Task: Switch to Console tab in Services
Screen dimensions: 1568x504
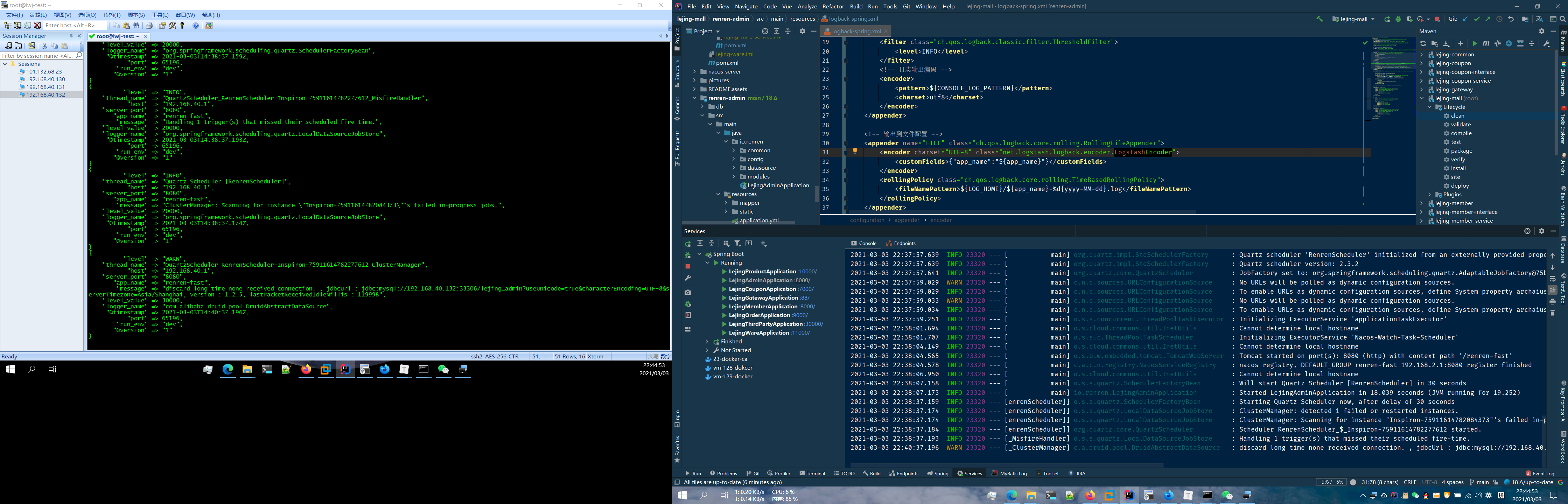Action: coord(864,244)
